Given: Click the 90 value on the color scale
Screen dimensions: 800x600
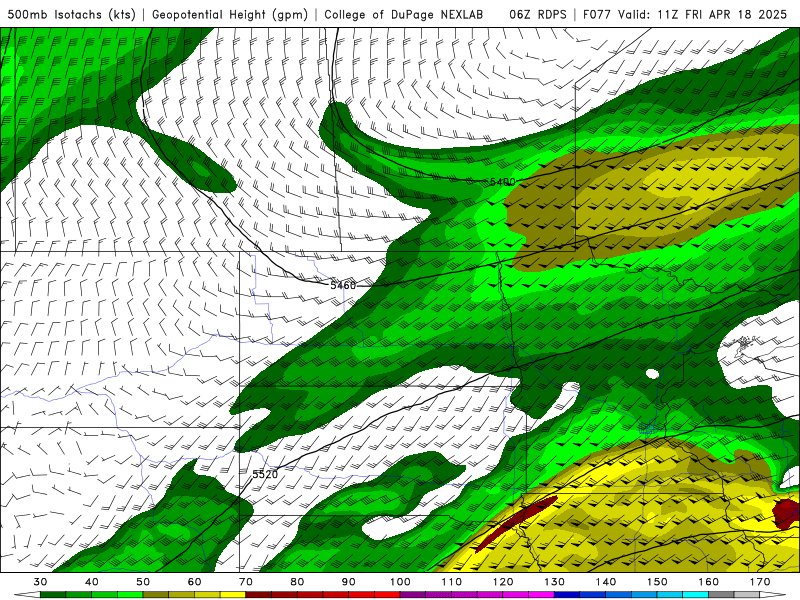Looking at the screenshot, I should click(349, 582).
